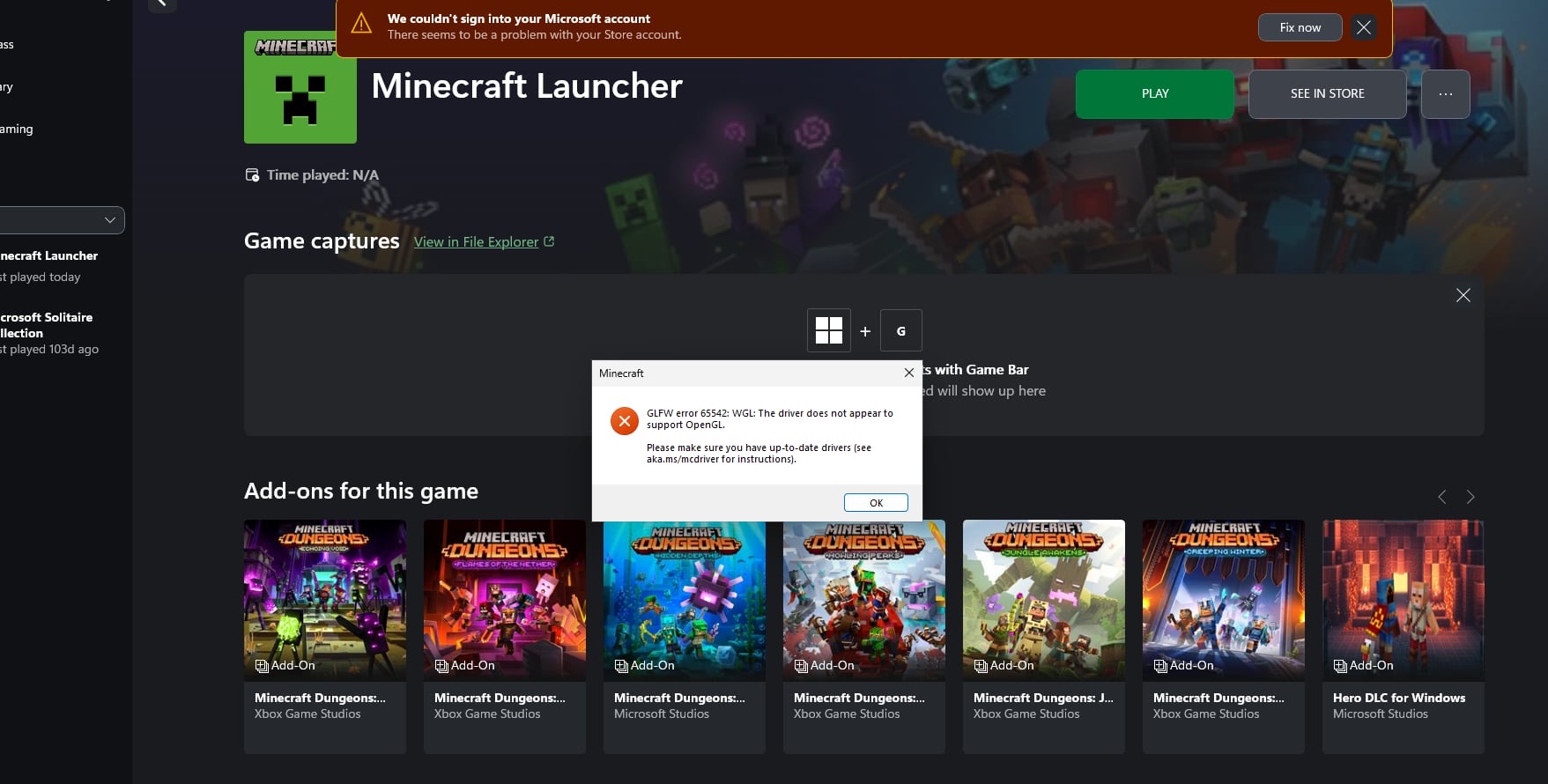This screenshot has height=784, width=1548.
Task: Show next add-ons with right arrow
Action: 1470,497
